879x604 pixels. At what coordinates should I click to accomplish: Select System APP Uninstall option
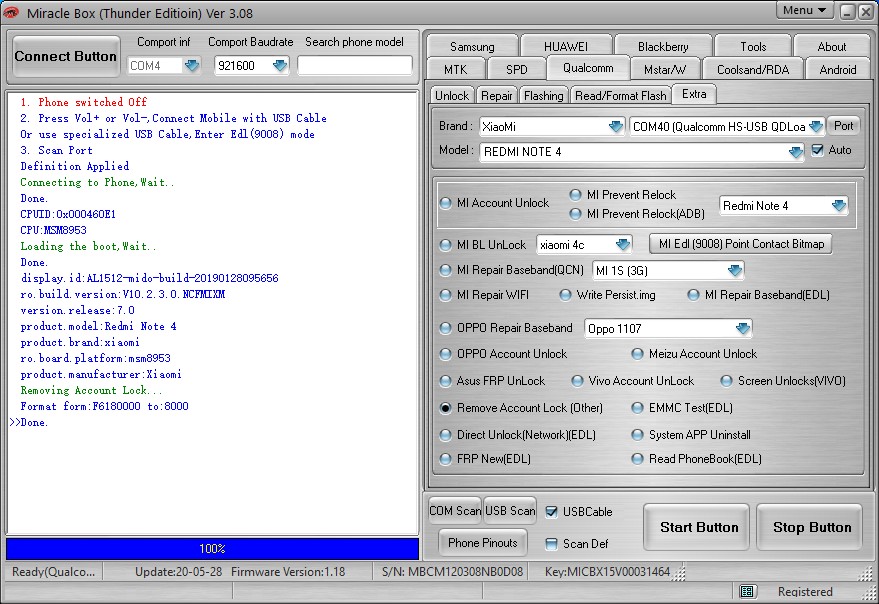pyautogui.click(x=637, y=435)
